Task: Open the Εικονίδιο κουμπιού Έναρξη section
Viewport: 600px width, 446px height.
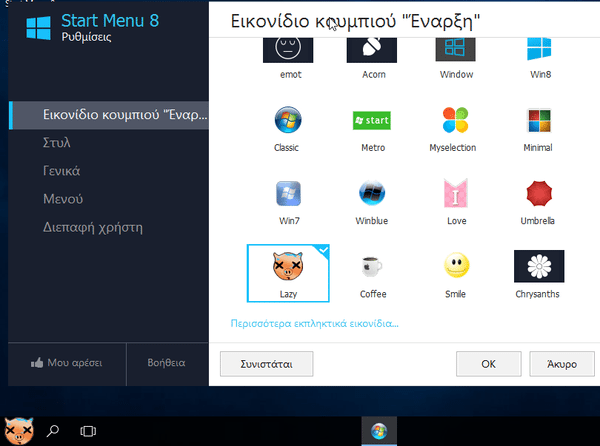Action: [x=109, y=115]
